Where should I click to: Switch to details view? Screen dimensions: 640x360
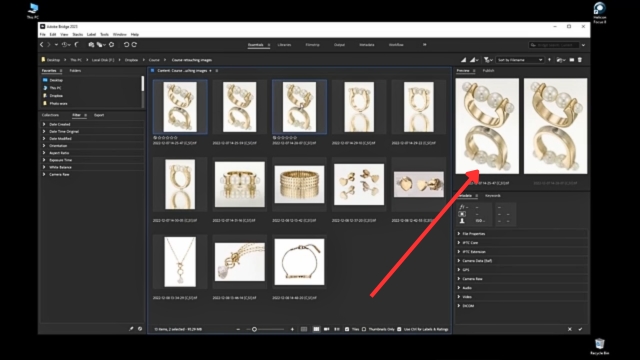pos(327,329)
